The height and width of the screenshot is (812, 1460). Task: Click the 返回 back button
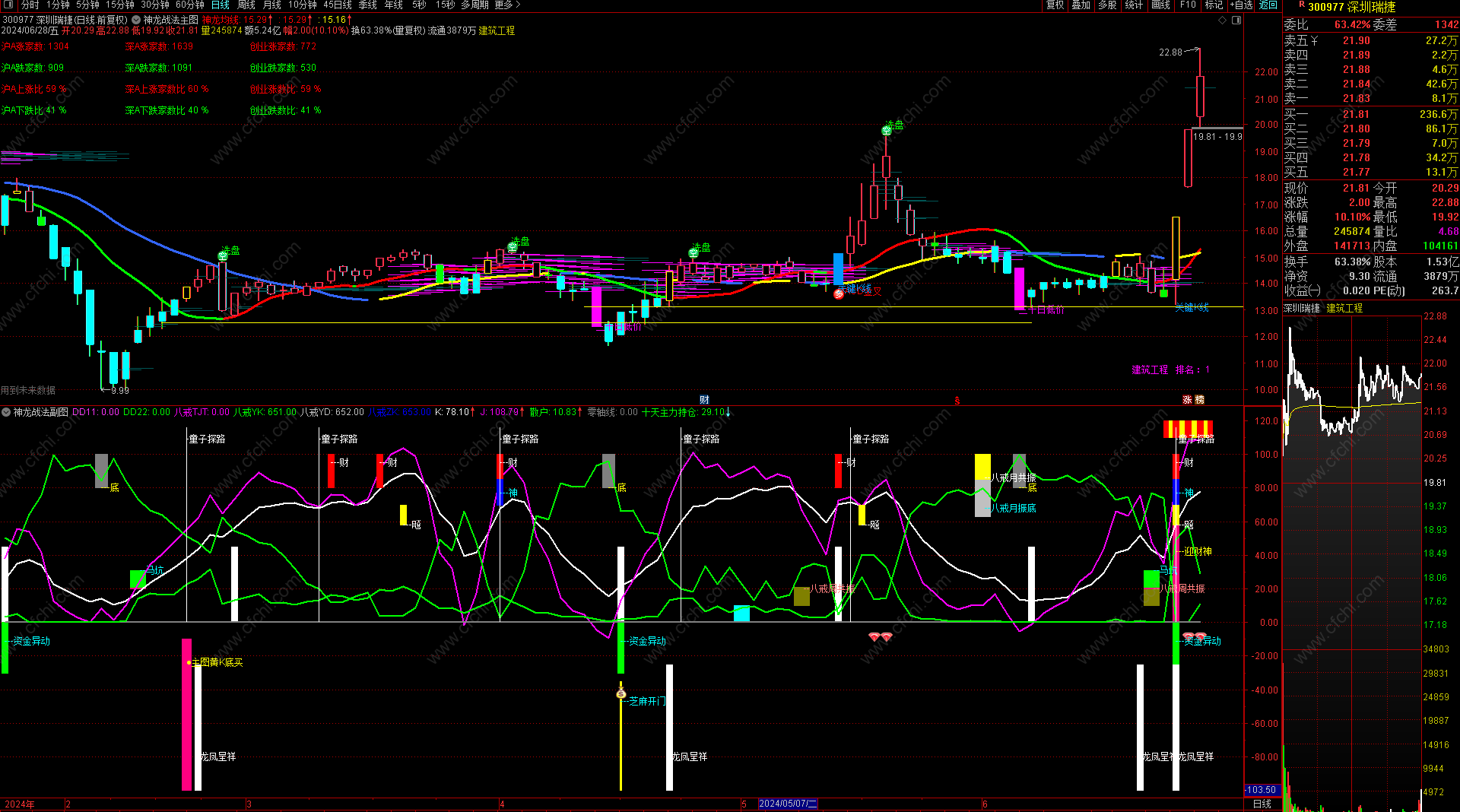1268,5
